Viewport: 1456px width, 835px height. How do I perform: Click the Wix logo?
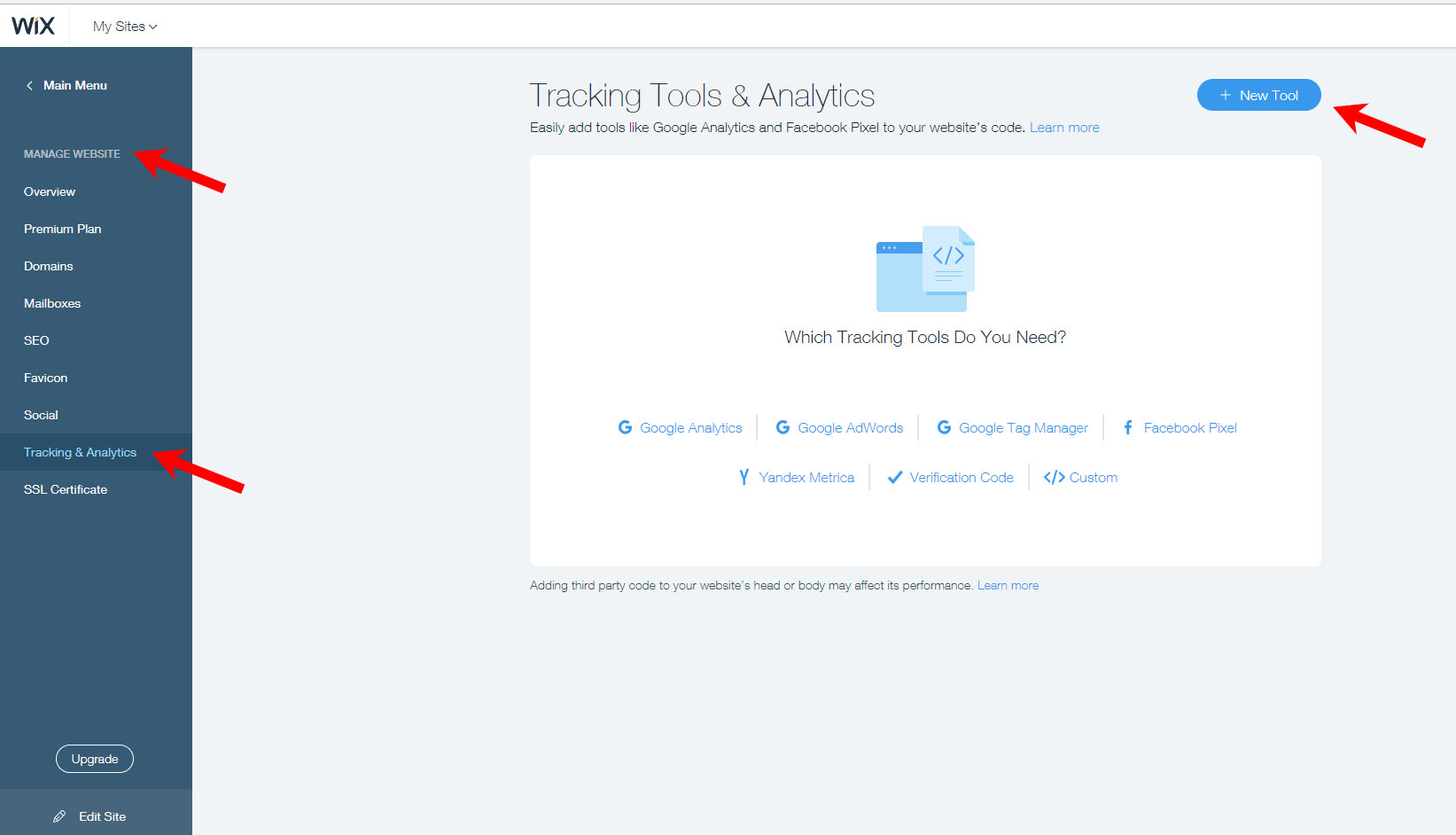[x=33, y=26]
